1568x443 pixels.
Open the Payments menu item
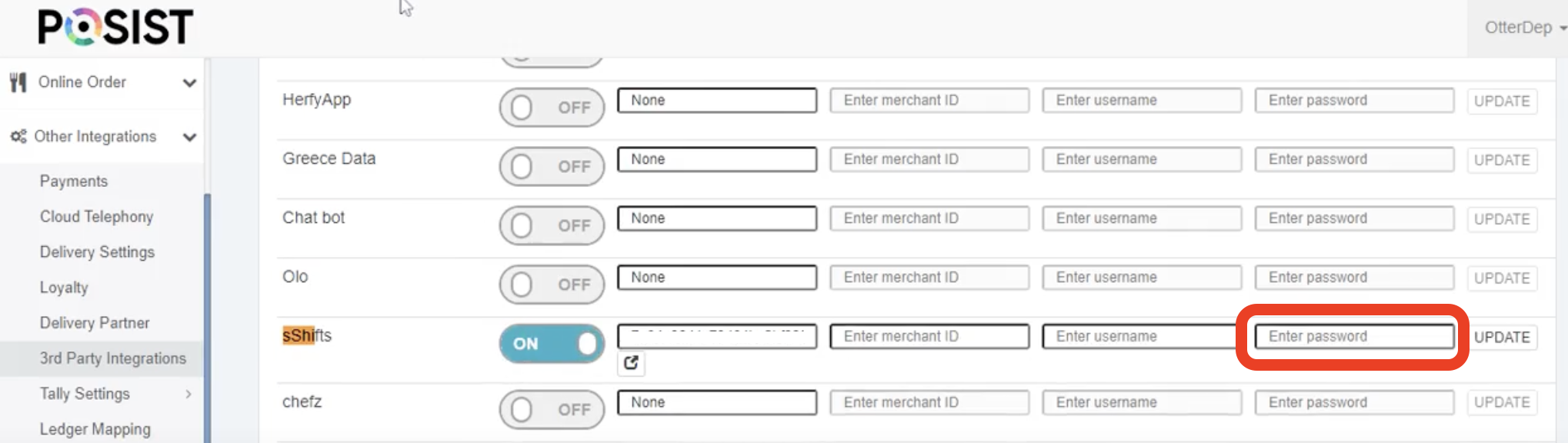click(74, 182)
